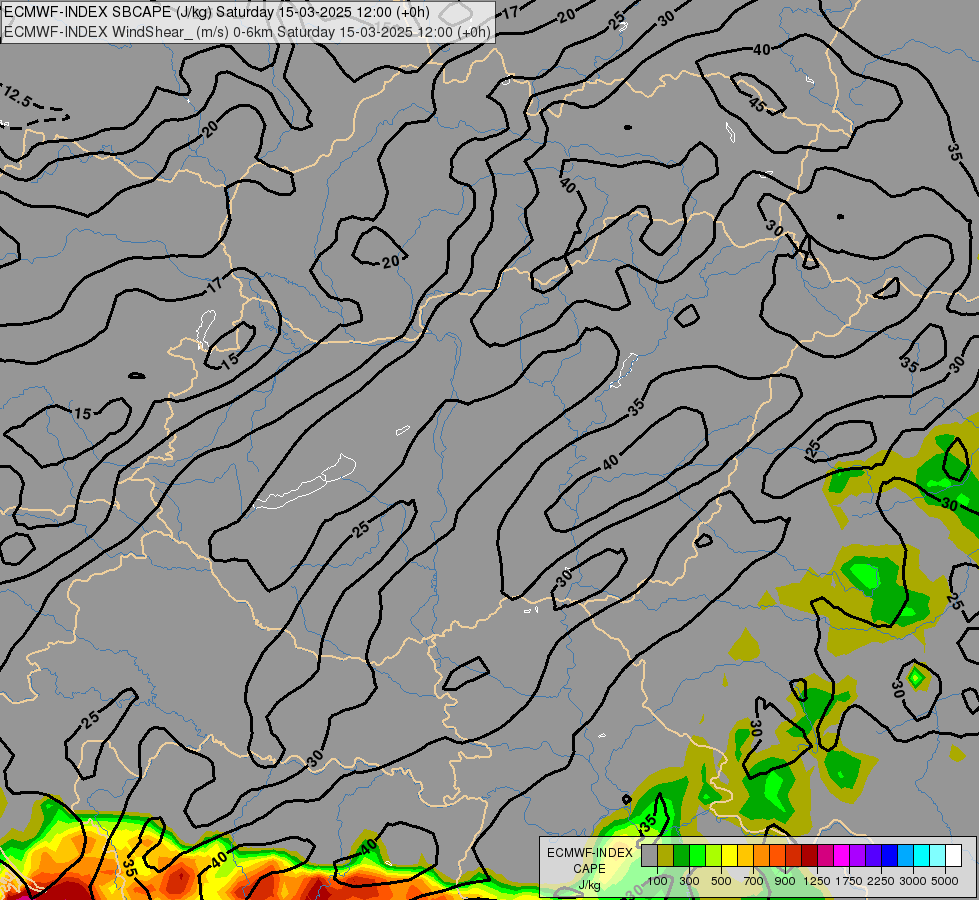979x900 pixels.
Task: Select the legend tick label 100
Action: (x=657, y=881)
